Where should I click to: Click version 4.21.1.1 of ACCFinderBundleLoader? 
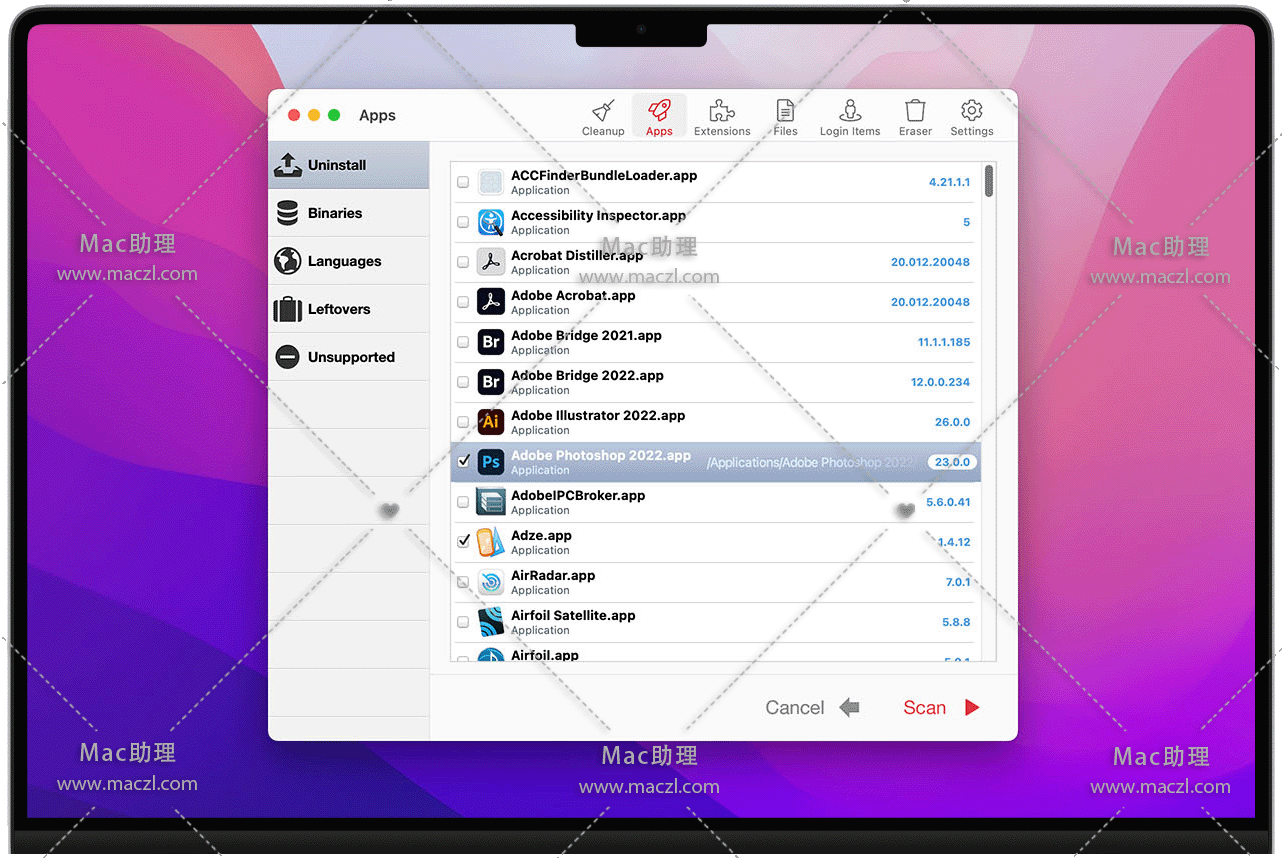coord(949,182)
